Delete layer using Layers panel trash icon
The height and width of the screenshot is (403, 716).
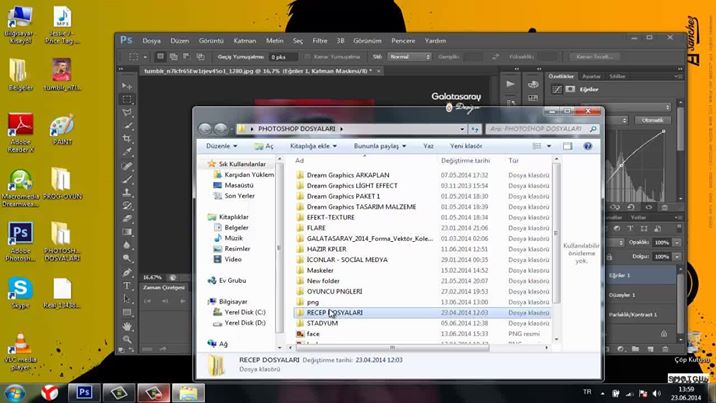[665, 349]
